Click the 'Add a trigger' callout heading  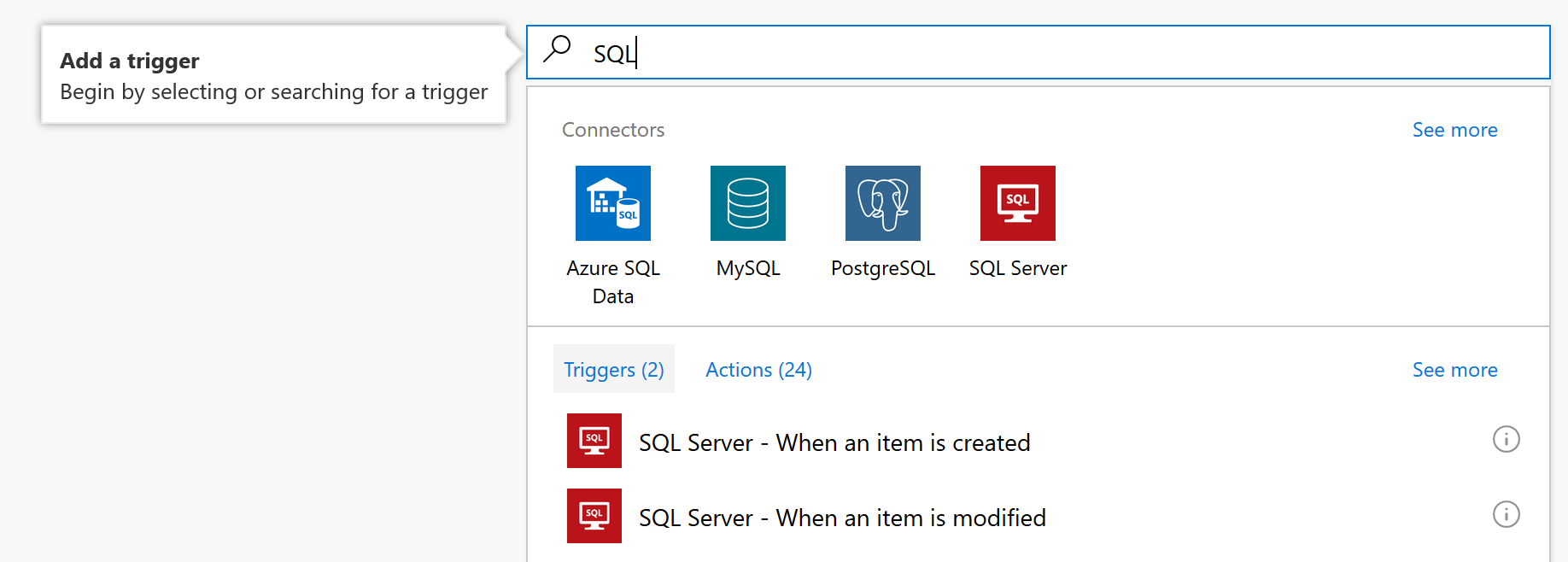130,61
